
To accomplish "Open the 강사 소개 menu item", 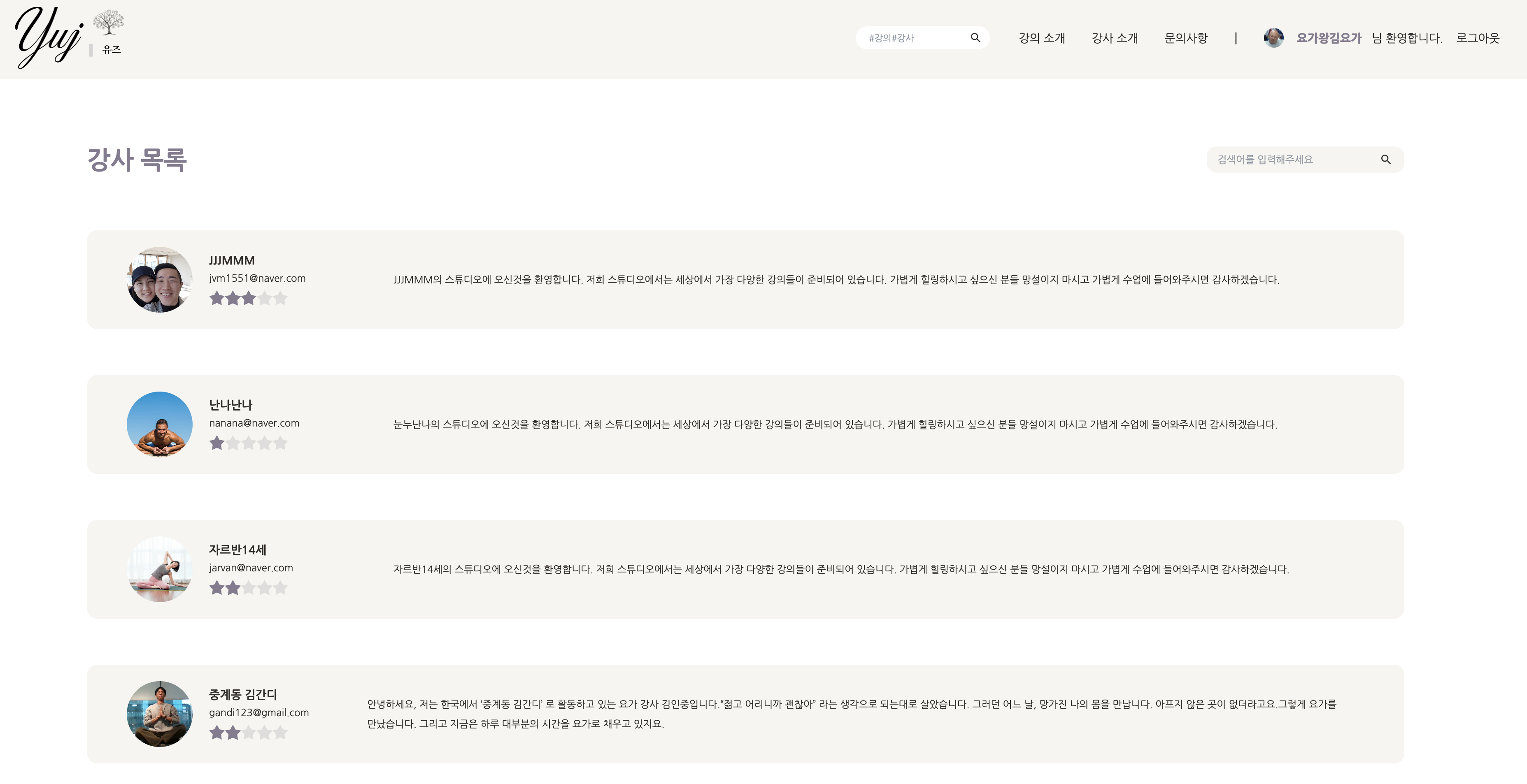I will point(1115,37).
